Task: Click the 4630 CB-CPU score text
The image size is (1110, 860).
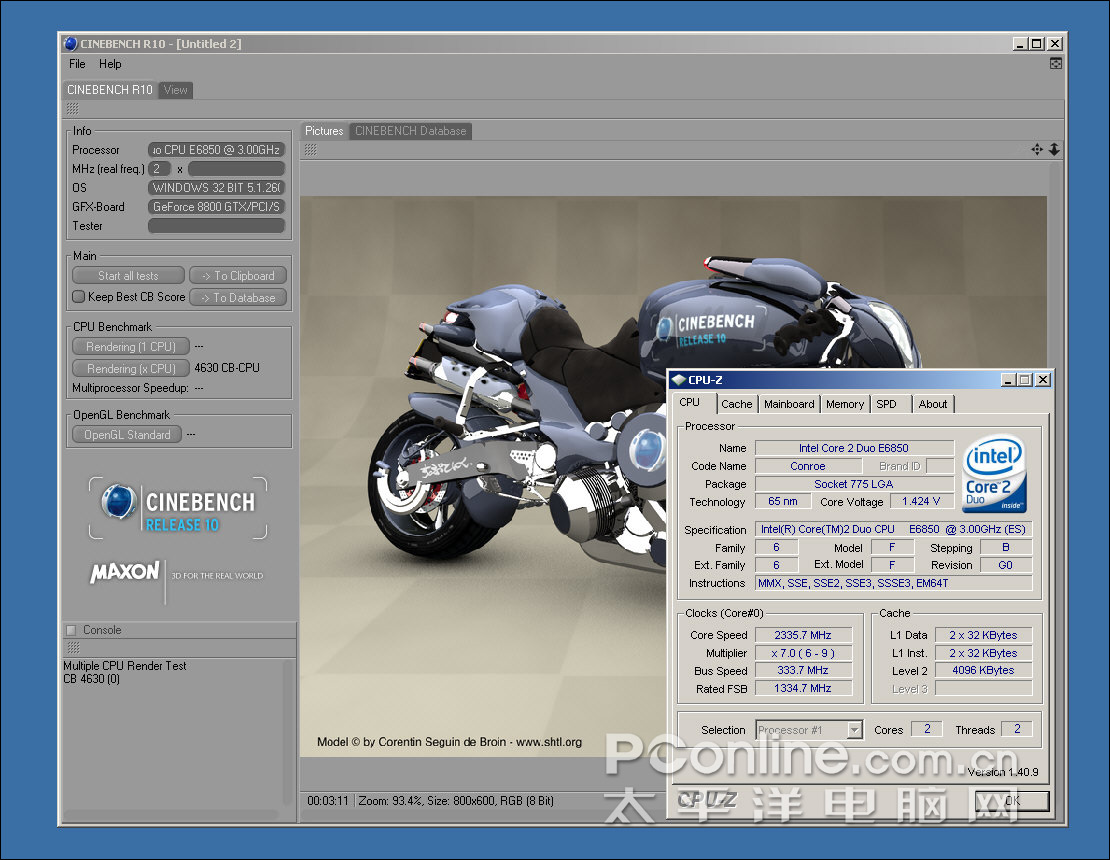Action: pos(227,368)
